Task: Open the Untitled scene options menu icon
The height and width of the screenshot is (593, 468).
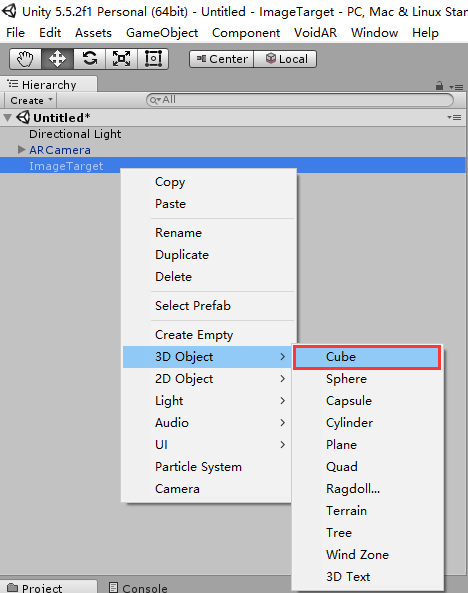Action: pyautogui.click(x=454, y=118)
